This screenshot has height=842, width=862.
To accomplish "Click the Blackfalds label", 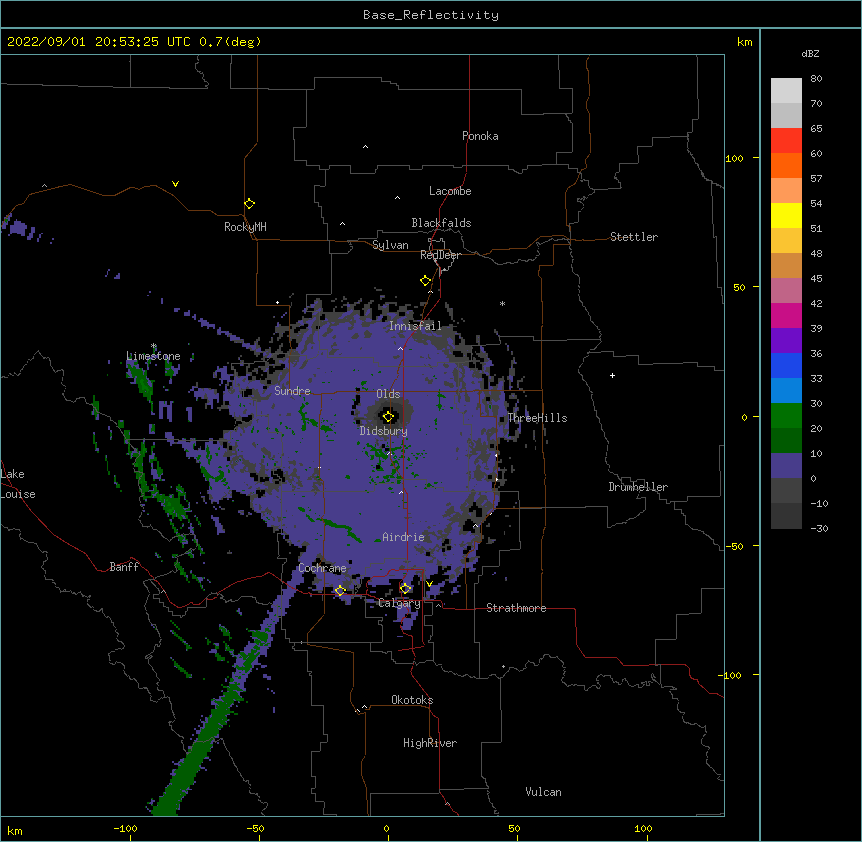I will (441, 223).
